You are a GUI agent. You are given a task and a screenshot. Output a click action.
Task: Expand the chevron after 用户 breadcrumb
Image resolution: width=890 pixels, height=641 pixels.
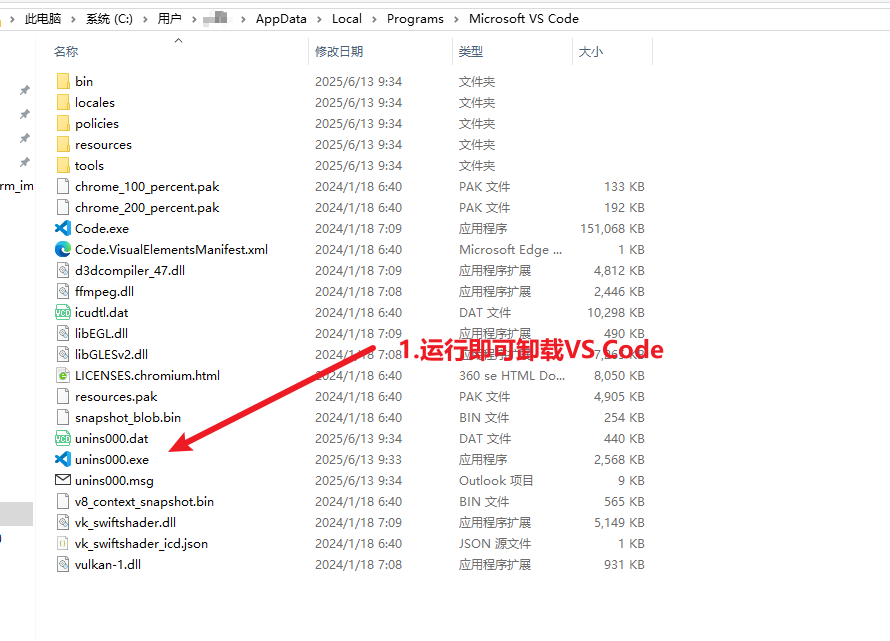tap(194, 19)
